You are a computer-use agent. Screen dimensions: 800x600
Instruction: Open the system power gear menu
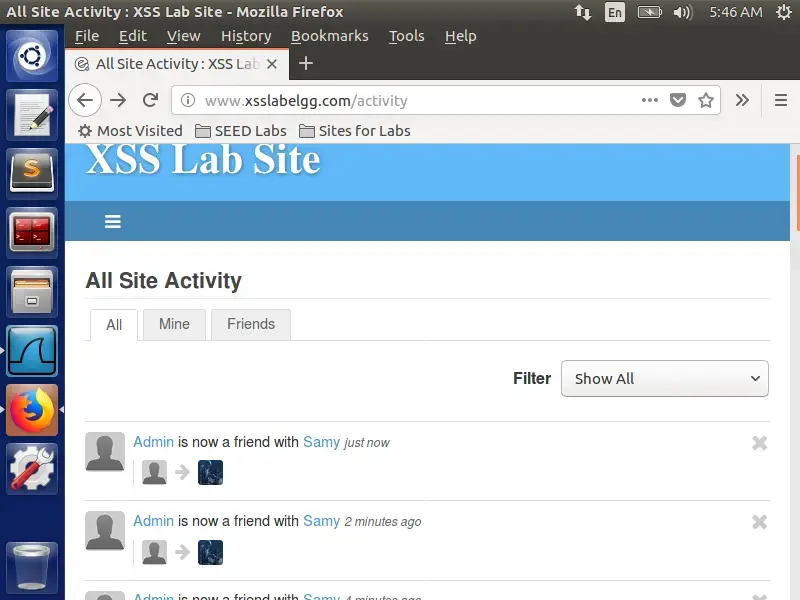[x=784, y=12]
